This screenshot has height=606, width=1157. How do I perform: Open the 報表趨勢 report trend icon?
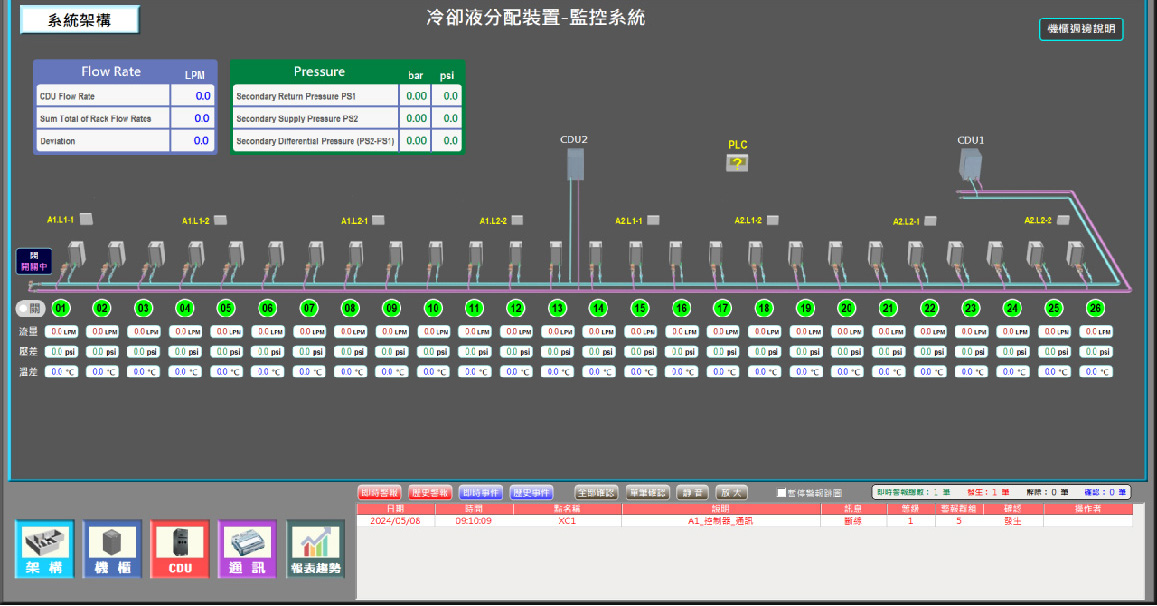click(315, 549)
